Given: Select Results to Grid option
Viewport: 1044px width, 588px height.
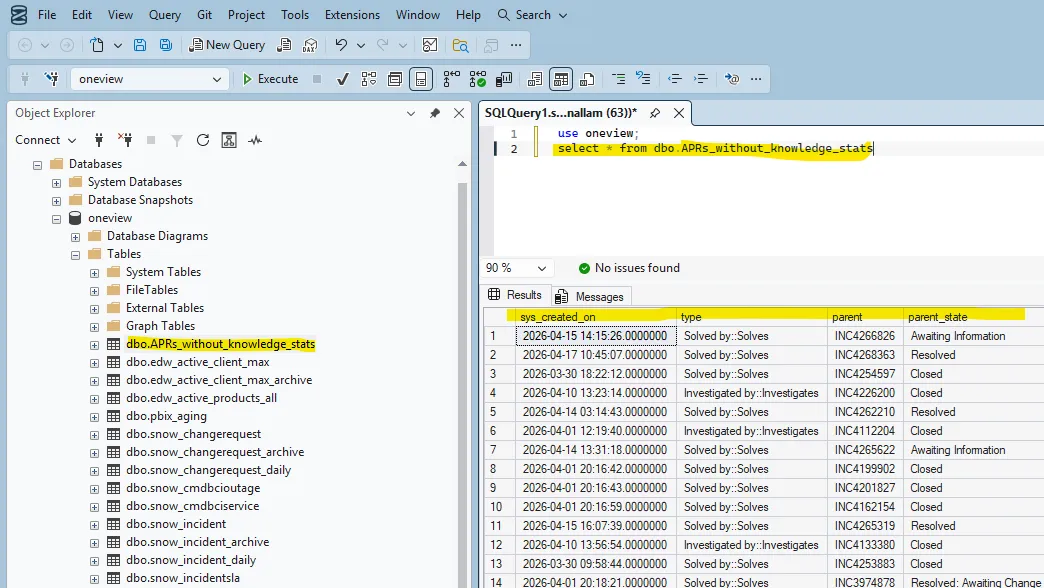Looking at the screenshot, I should click(561, 79).
